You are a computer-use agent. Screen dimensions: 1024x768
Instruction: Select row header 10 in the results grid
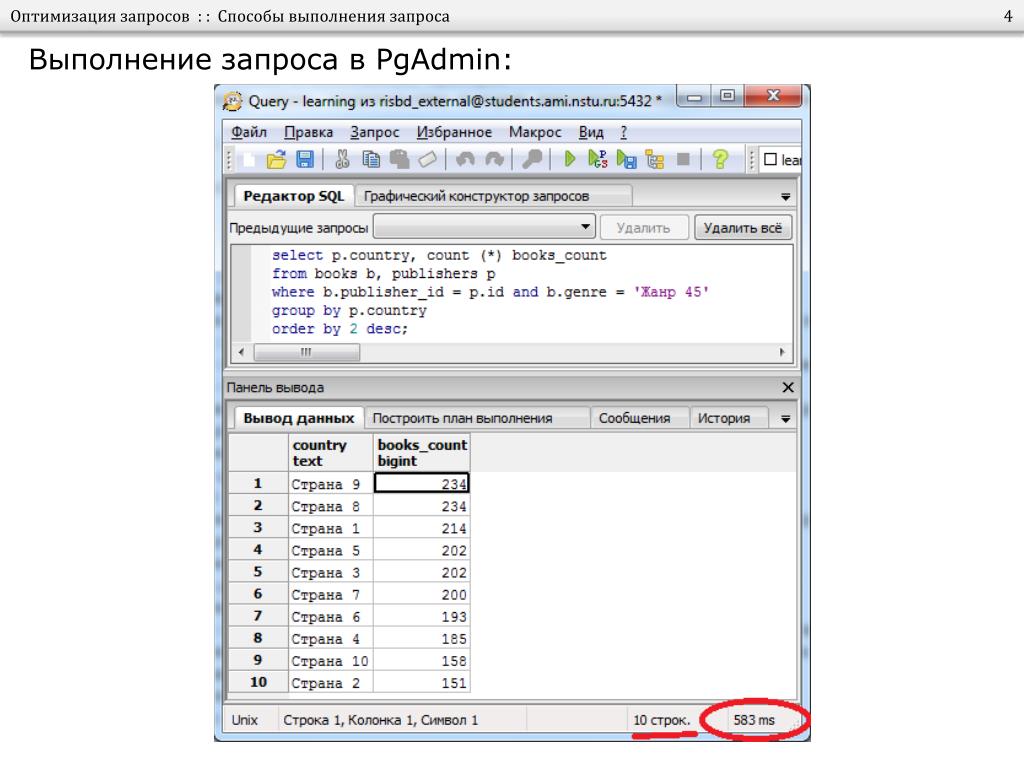coord(258,682)
